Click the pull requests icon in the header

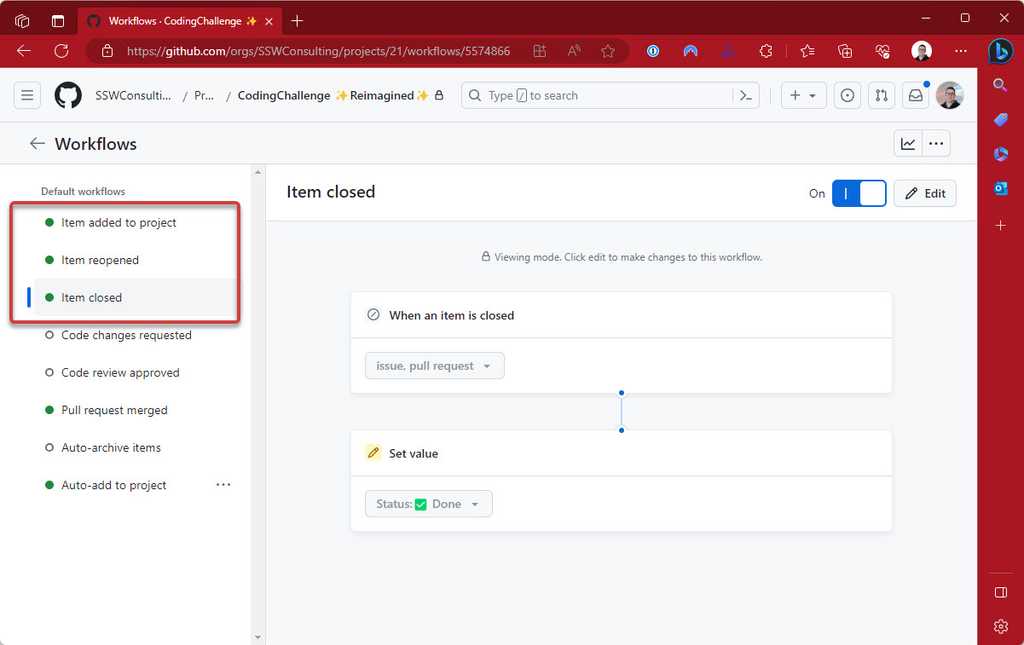(x=880, y=95)
